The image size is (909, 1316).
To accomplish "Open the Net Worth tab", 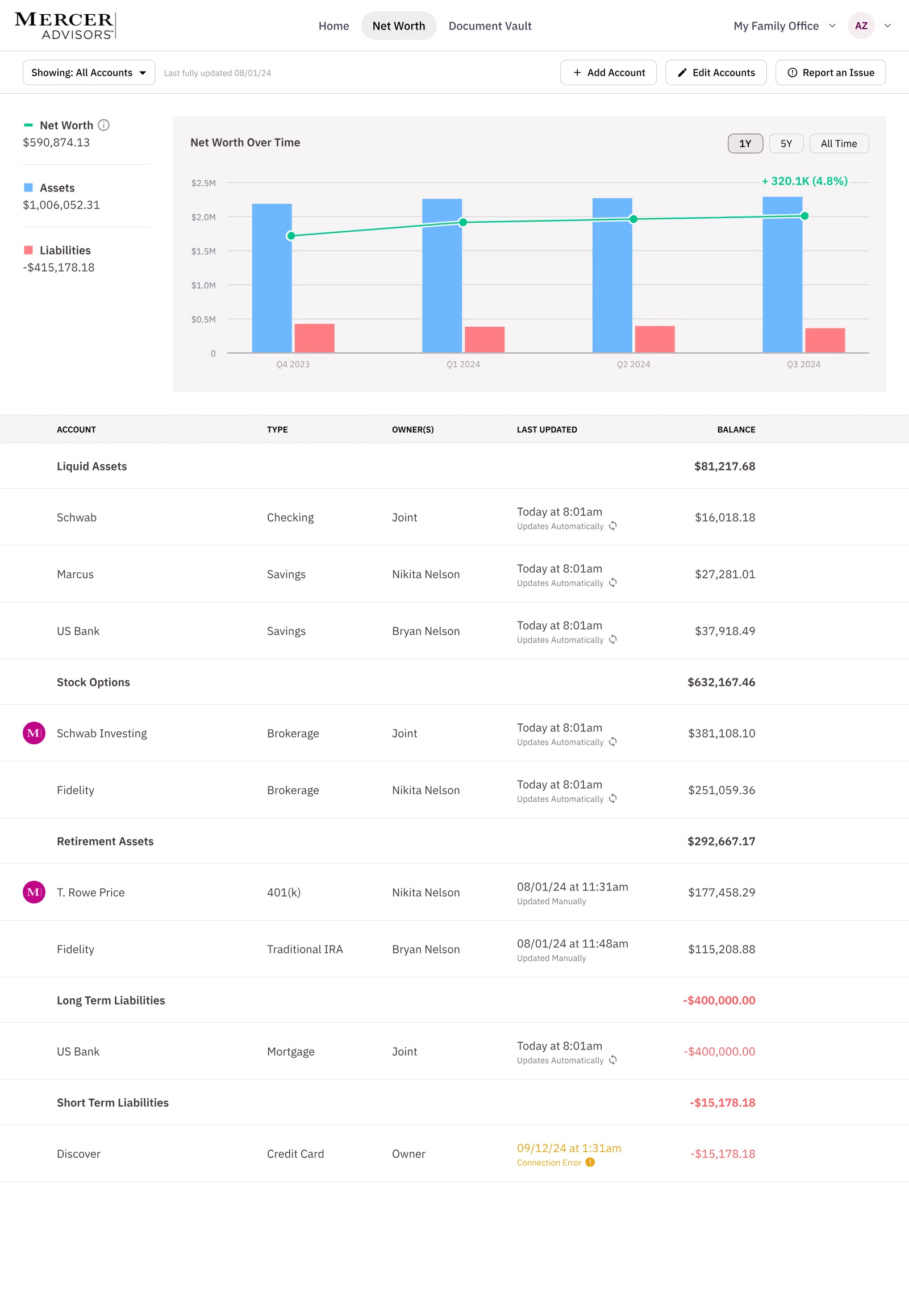I will (399, 26).
